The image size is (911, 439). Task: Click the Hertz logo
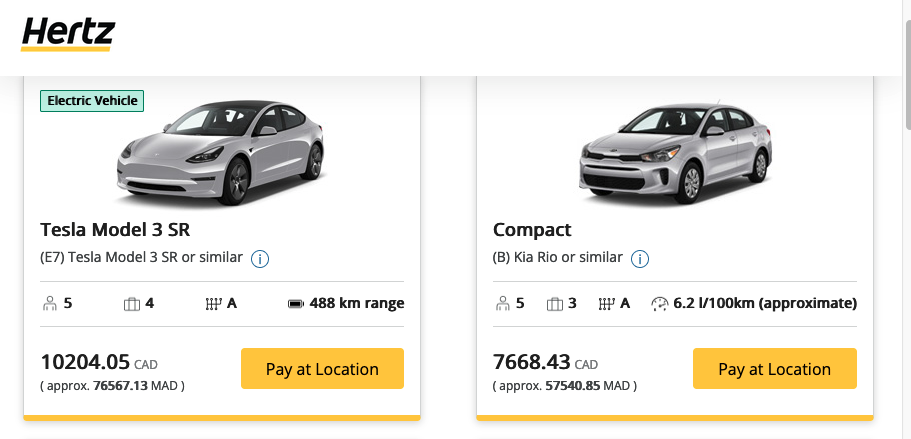[x=68, y=34]
